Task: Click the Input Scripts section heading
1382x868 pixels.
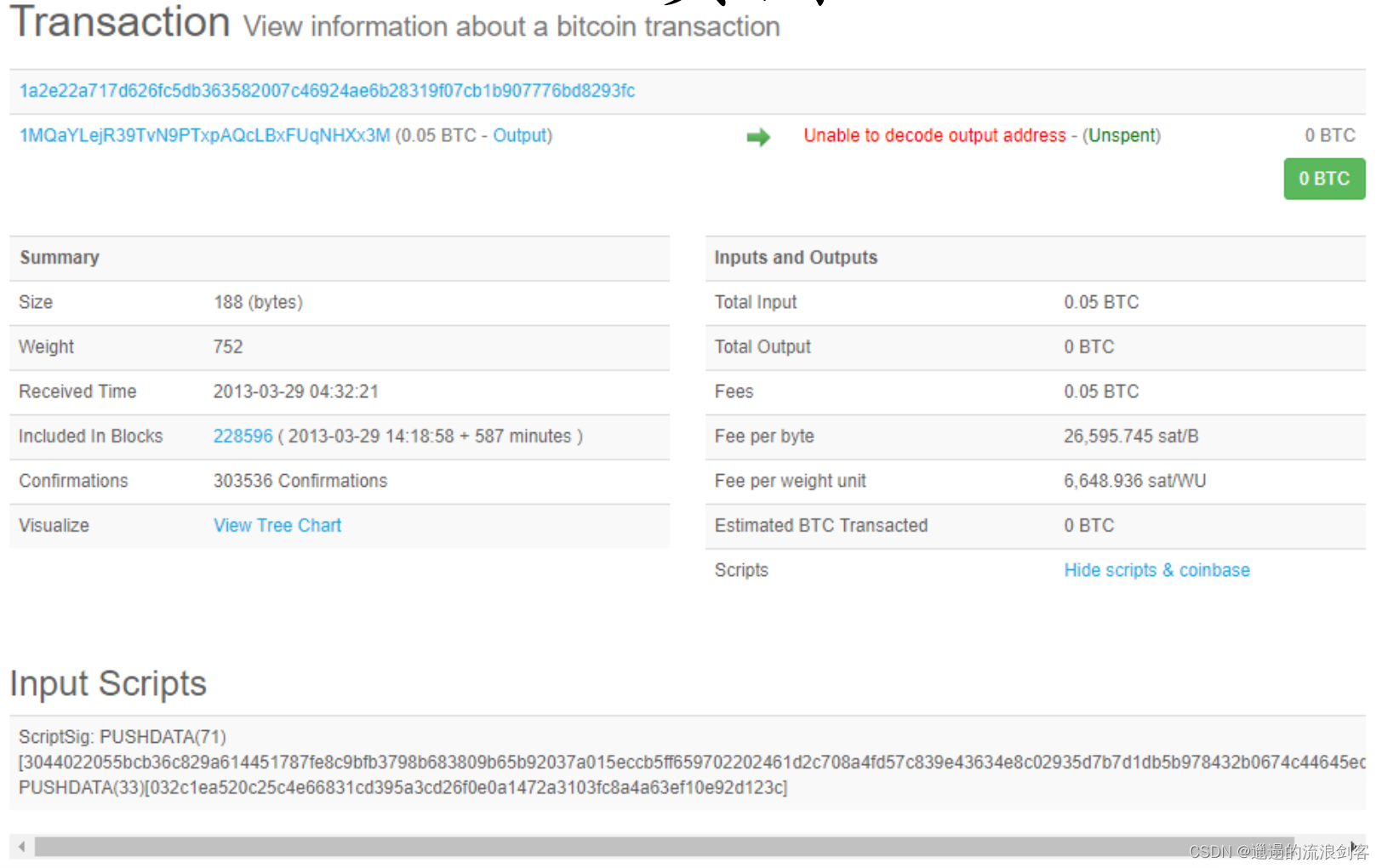Action: 108,683
